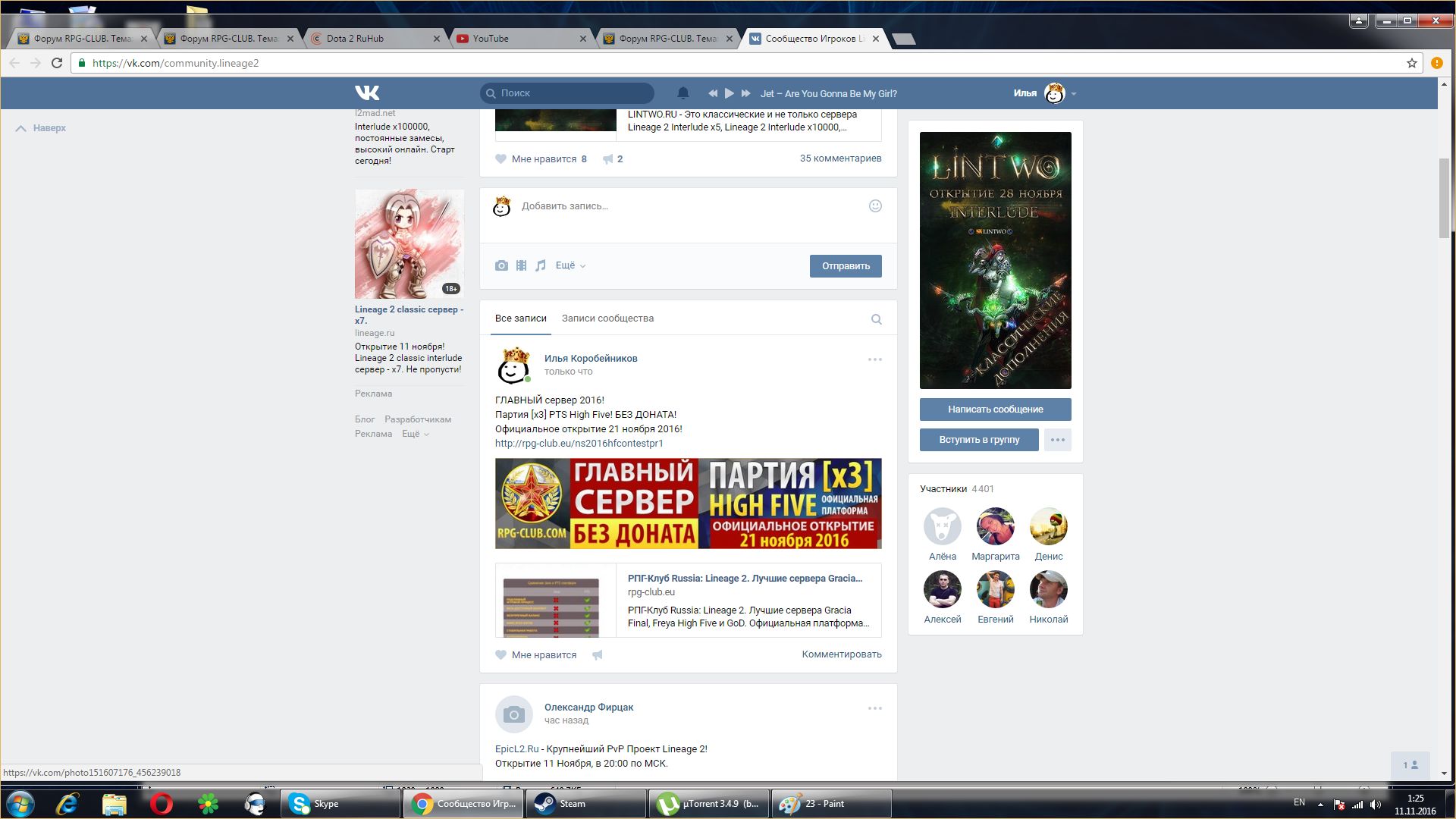Open the LINTWO community cover image

click(995, 260)
